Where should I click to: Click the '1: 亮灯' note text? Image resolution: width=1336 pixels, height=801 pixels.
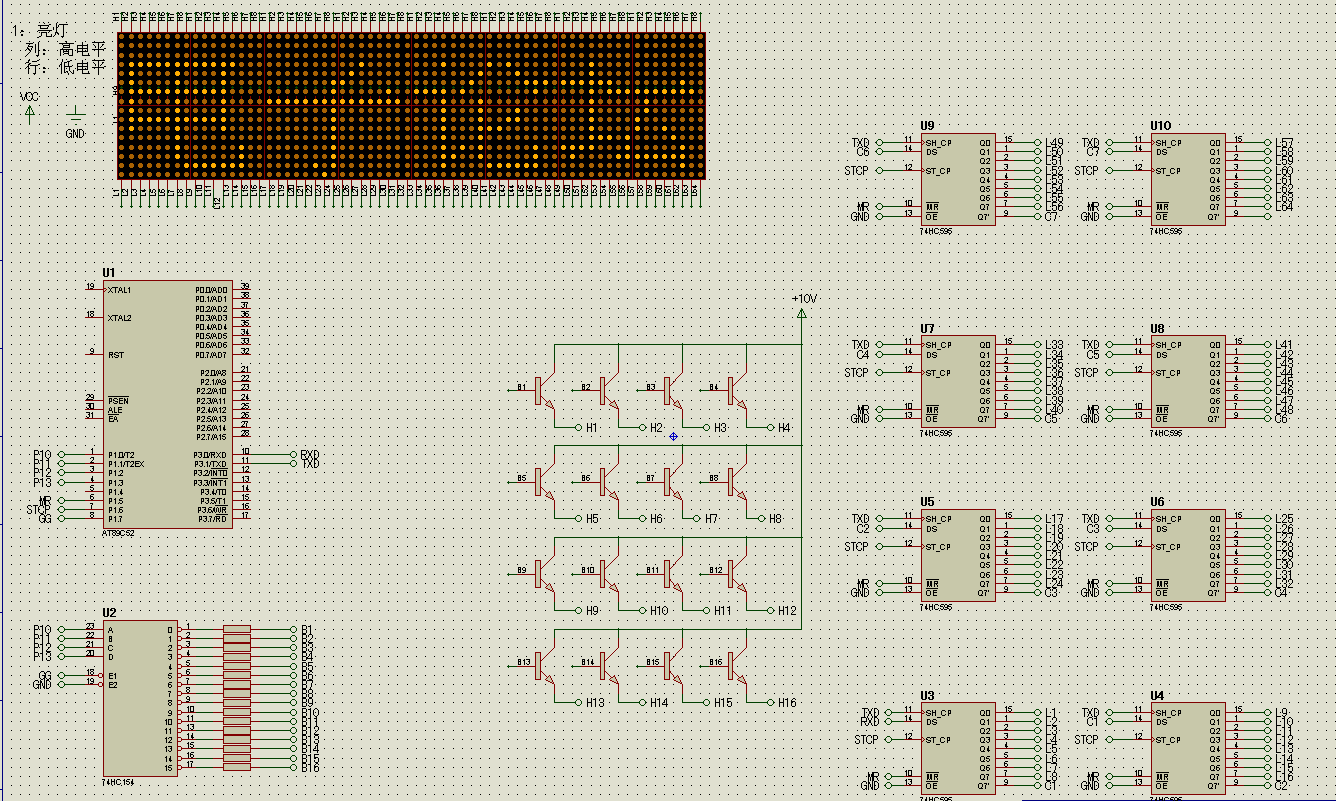(40, 32)
